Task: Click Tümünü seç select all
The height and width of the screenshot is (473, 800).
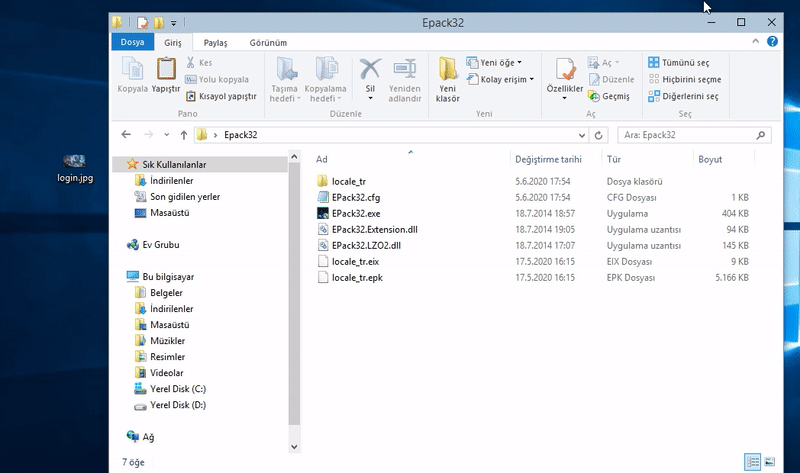Action: point(679,62)
